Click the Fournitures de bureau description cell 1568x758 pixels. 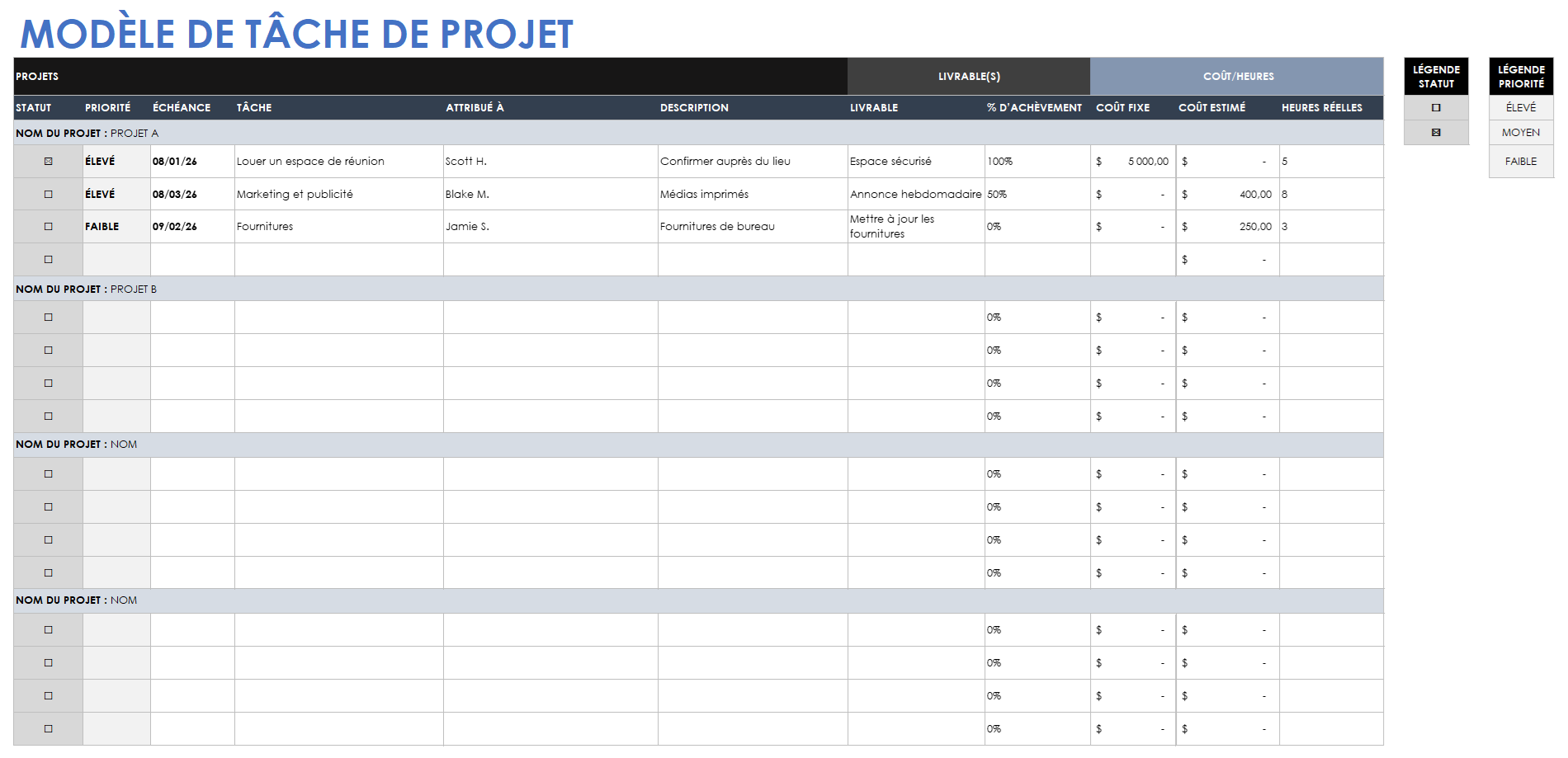(x=753, y=227)
